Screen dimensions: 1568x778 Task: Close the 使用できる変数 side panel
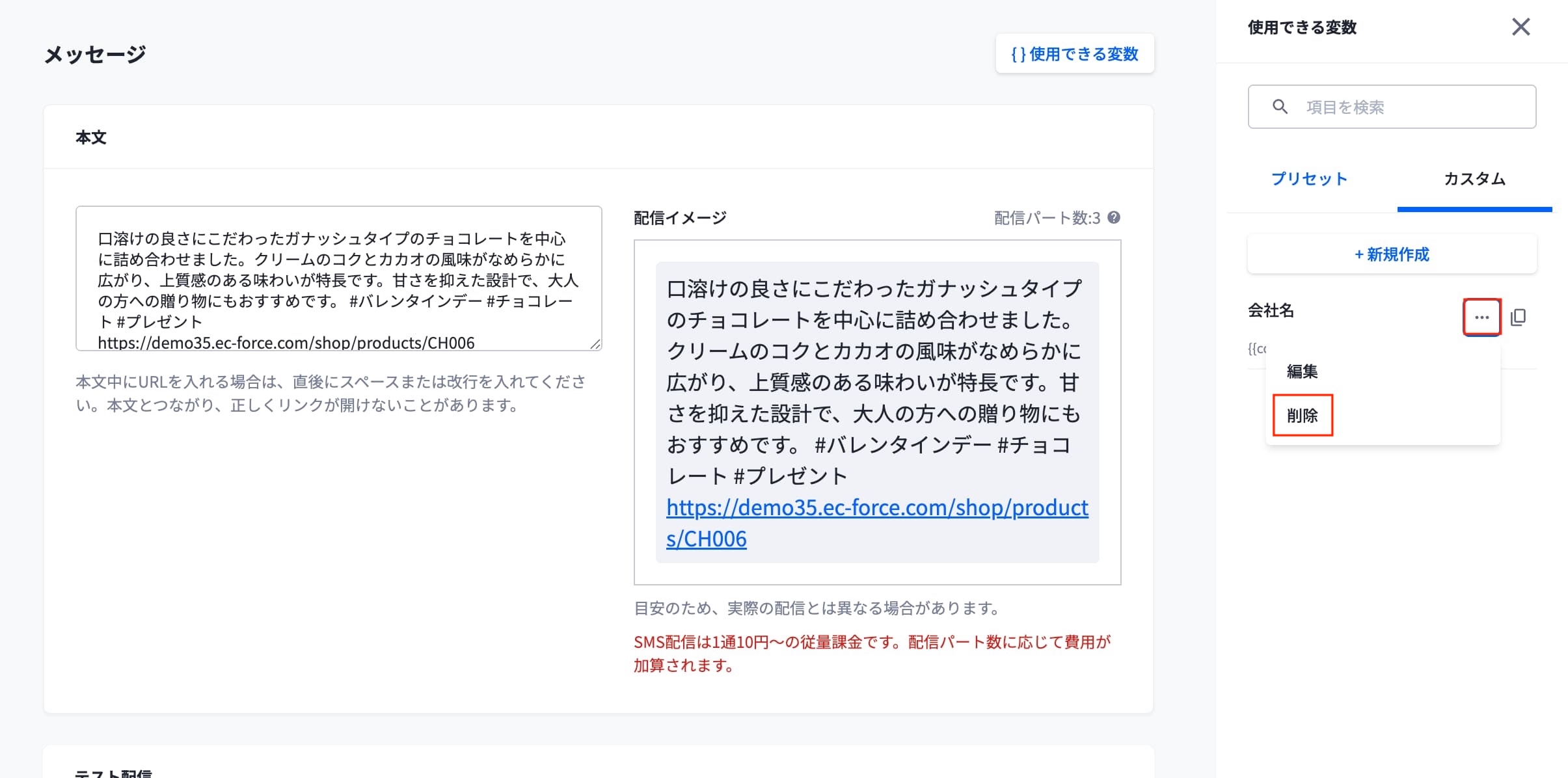pyautogui.click(x=1521, y=27)
